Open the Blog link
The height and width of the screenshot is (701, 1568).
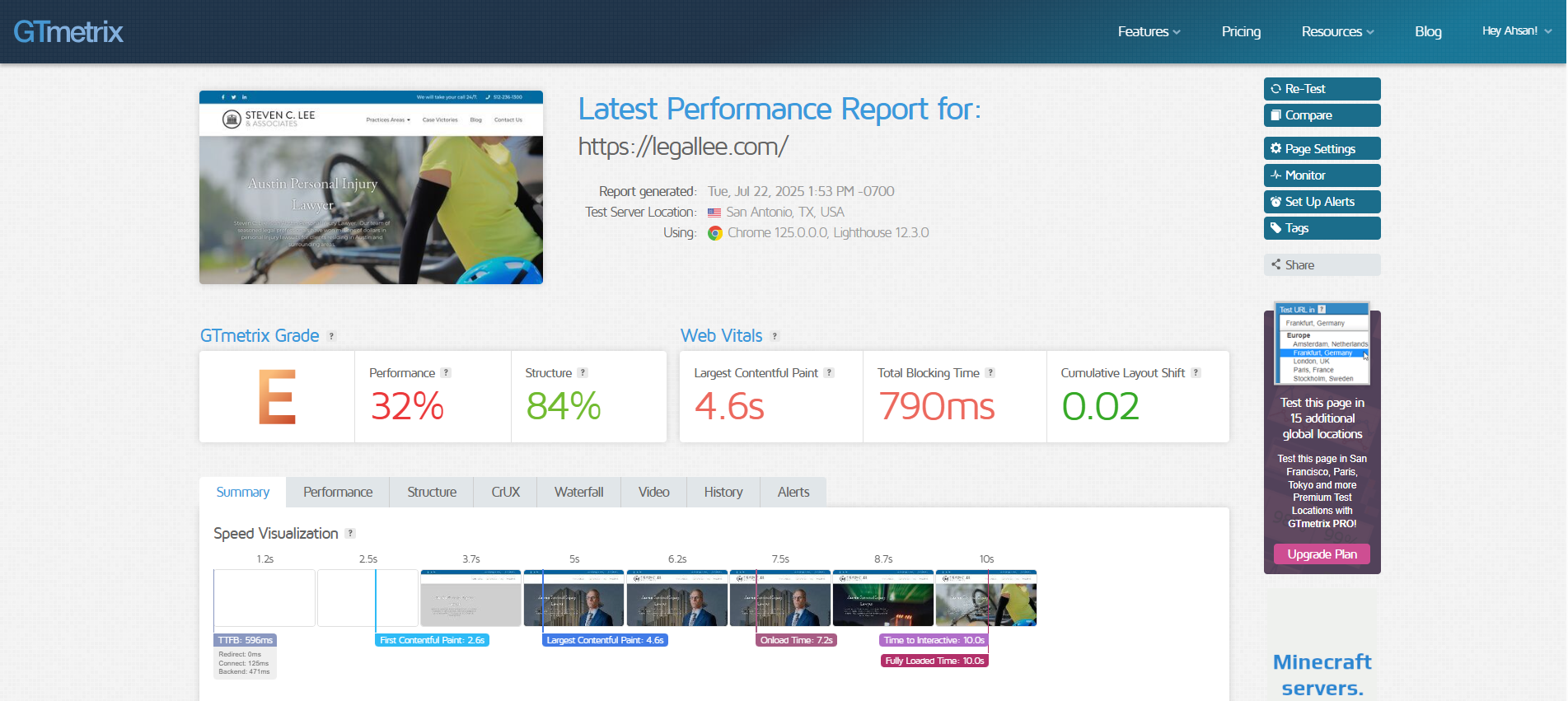(x=1428, y=31)
